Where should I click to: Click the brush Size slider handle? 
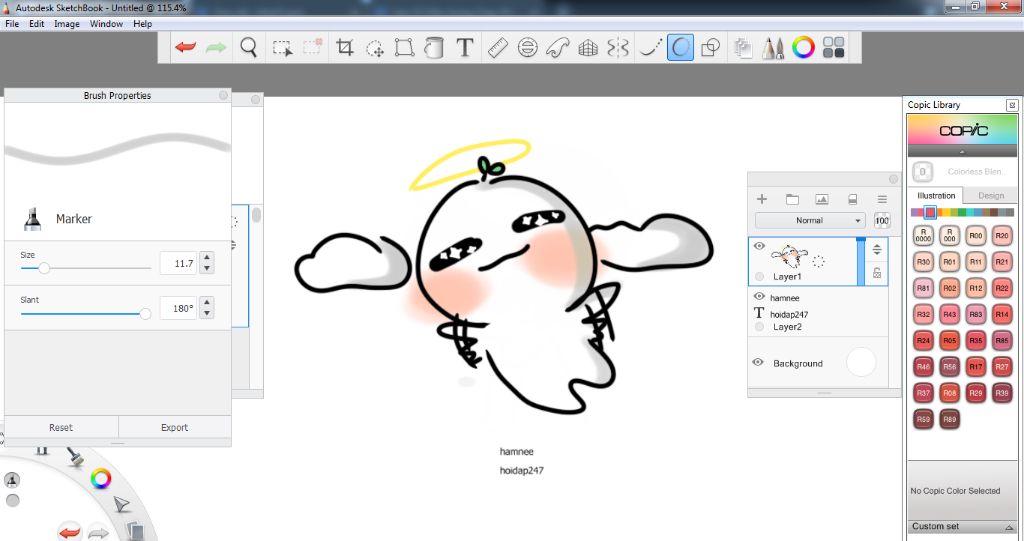pos(44,268)
